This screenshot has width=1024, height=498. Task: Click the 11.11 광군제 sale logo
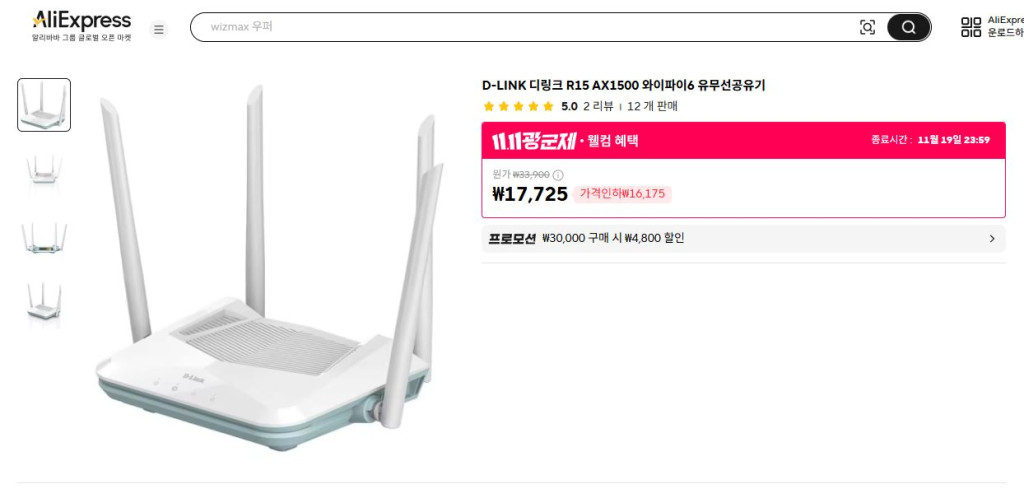(x=531, y=140)
